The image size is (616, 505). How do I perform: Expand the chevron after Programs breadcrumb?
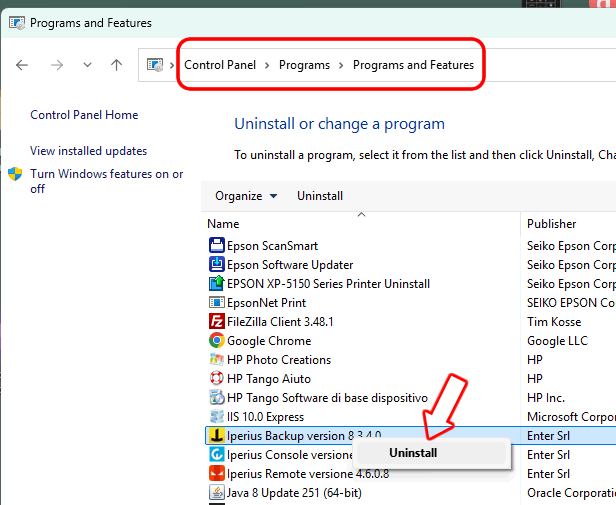[x=341, y=65]
